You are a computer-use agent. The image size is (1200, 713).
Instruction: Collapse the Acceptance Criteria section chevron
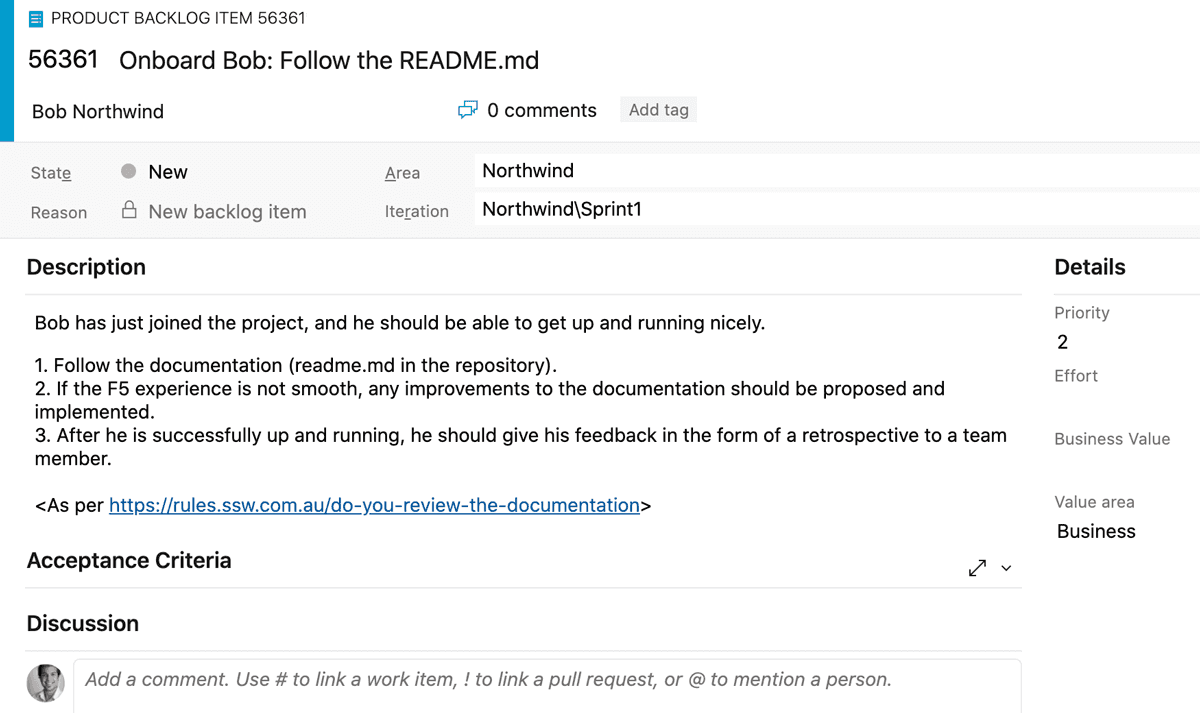coord(1006,569)
